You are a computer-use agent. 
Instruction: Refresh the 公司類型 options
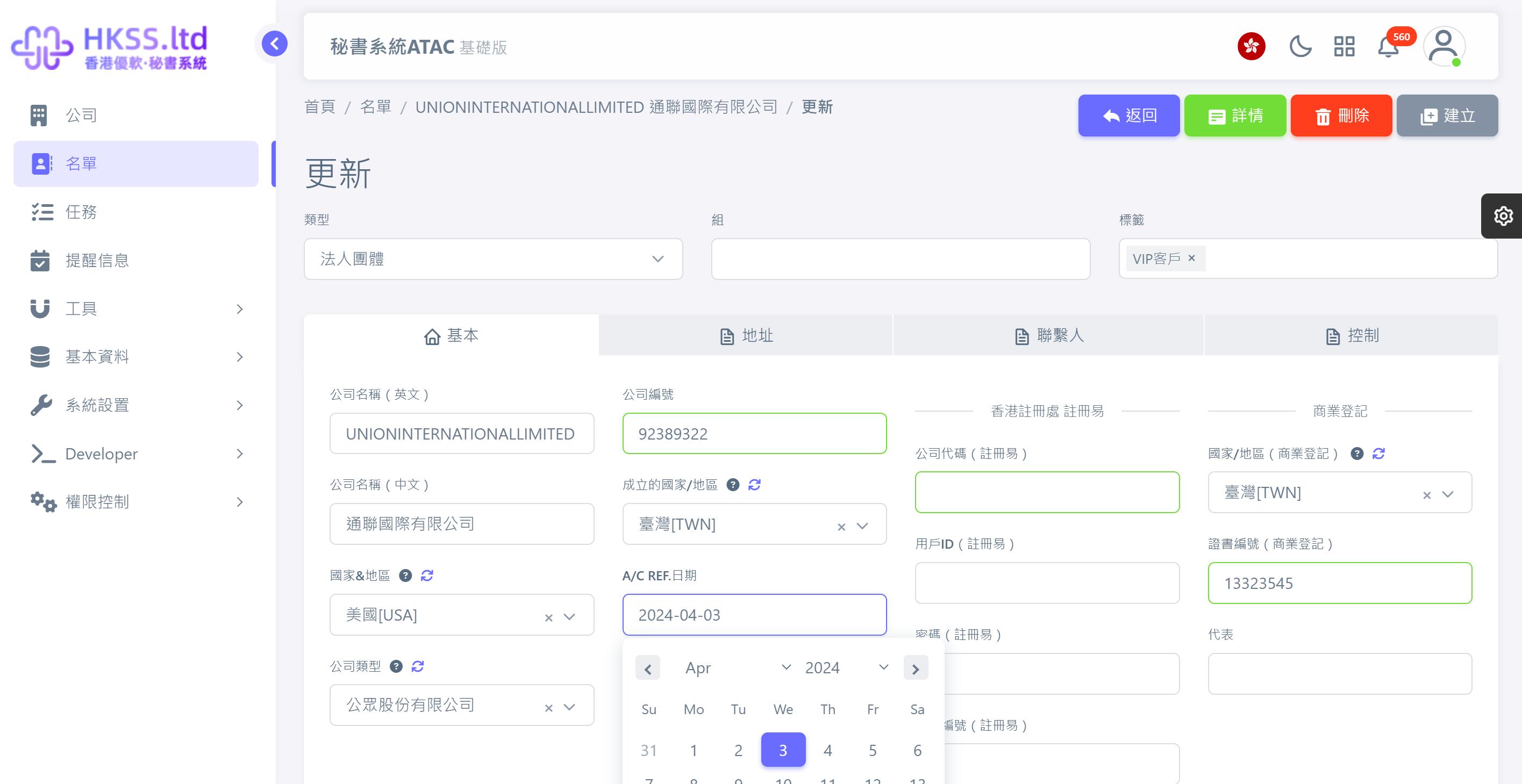click(418, 666)
